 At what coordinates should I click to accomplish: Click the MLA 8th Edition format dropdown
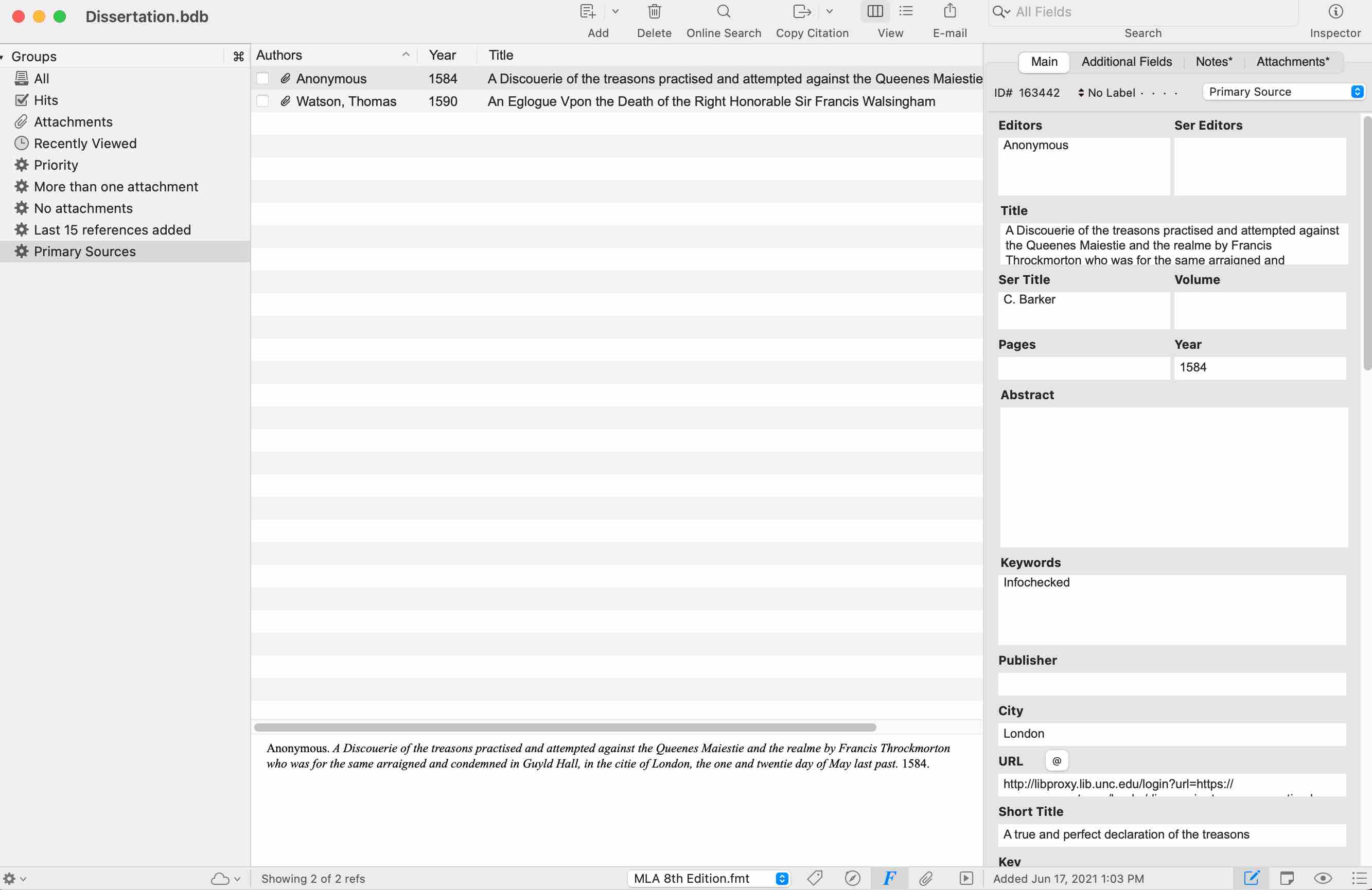(x=783, y=878)
